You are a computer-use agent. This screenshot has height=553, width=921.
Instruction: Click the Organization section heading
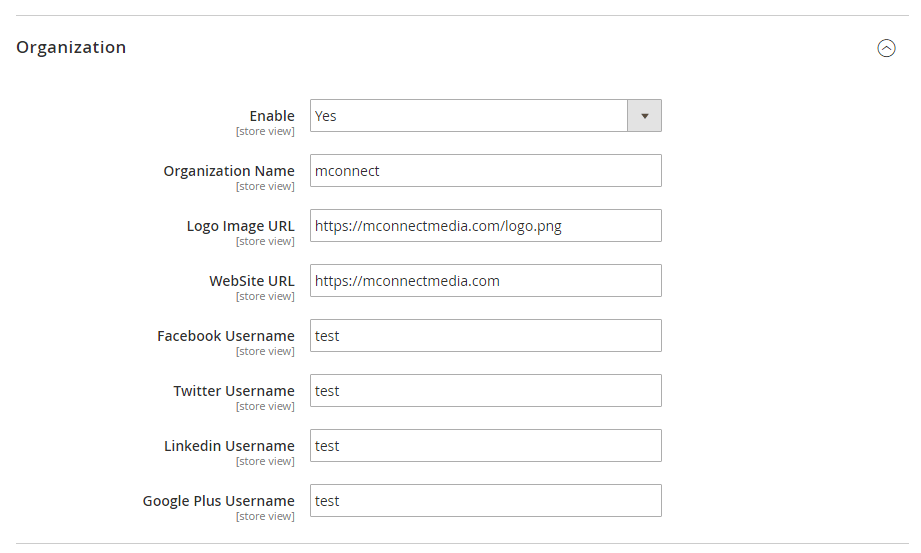click(x=71, y=47)
